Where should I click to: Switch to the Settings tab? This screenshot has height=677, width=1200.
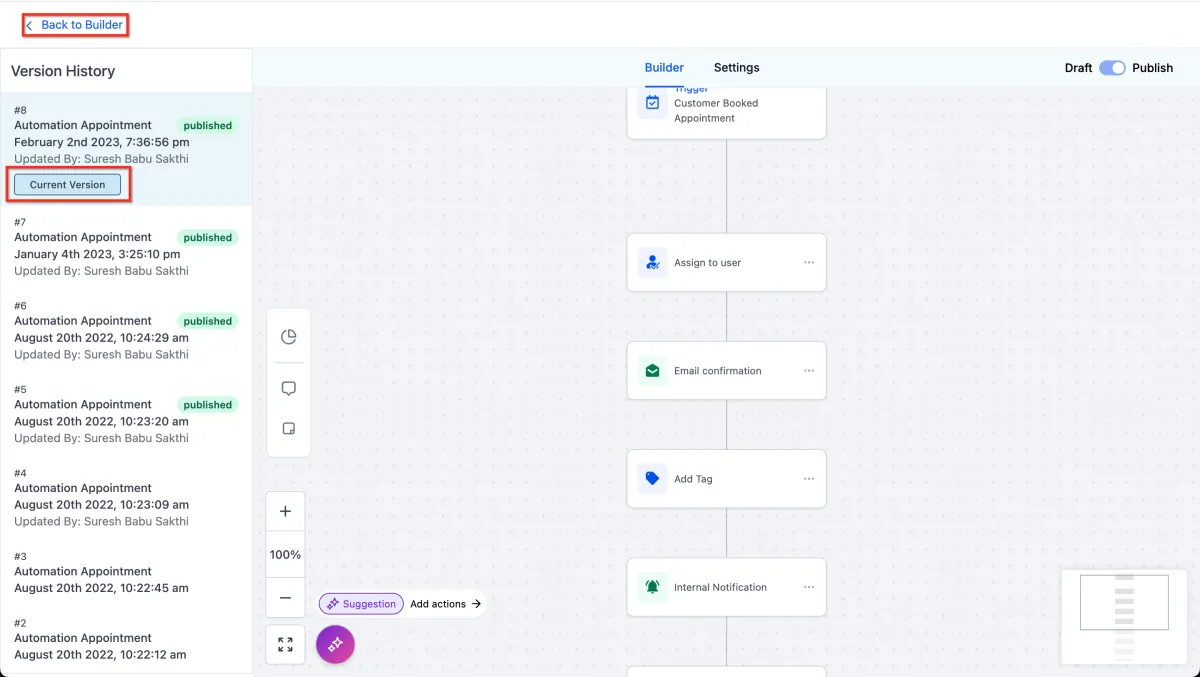coord(736,68)
